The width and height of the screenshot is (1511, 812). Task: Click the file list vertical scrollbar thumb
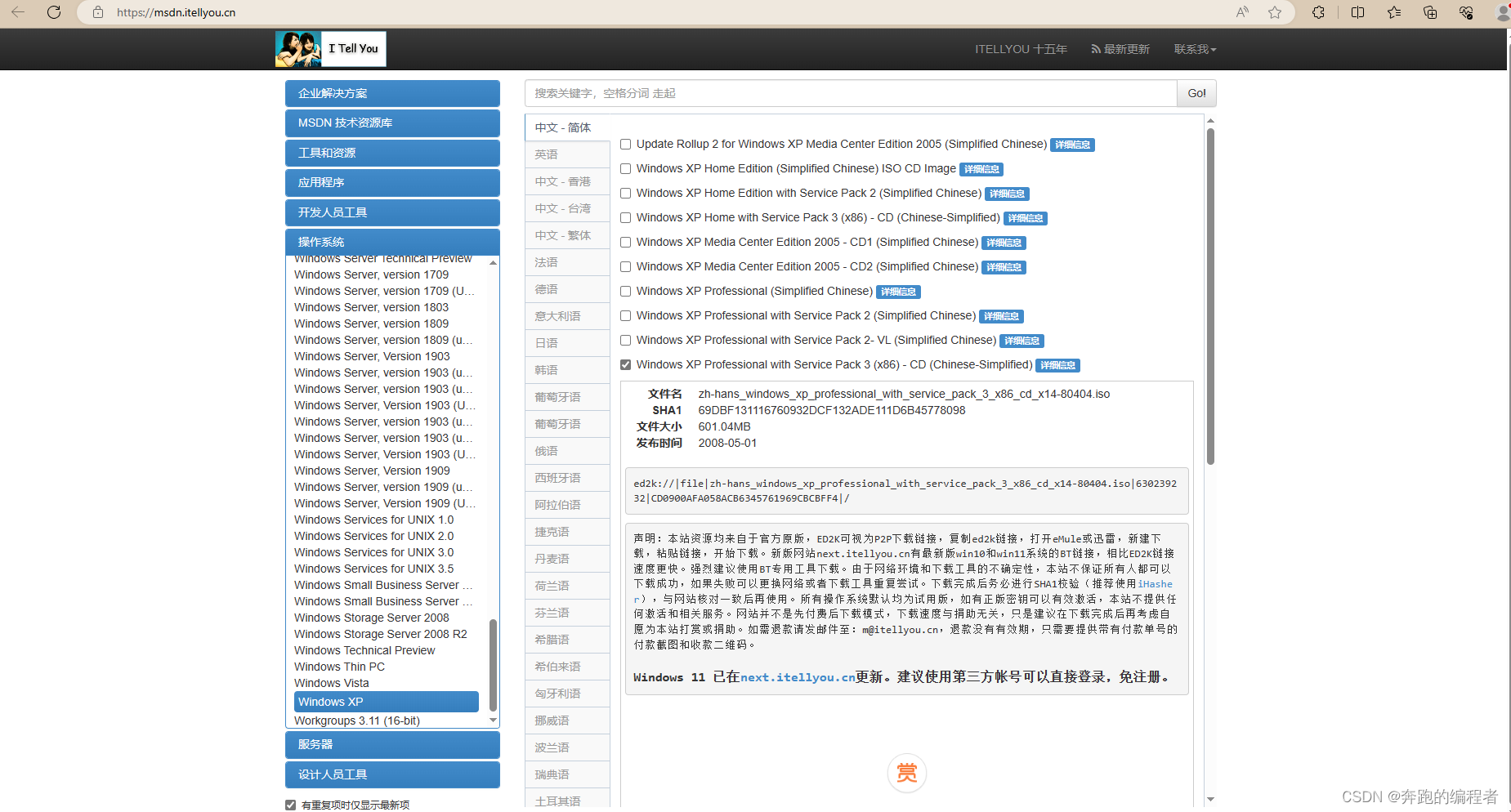[1210, 296]
